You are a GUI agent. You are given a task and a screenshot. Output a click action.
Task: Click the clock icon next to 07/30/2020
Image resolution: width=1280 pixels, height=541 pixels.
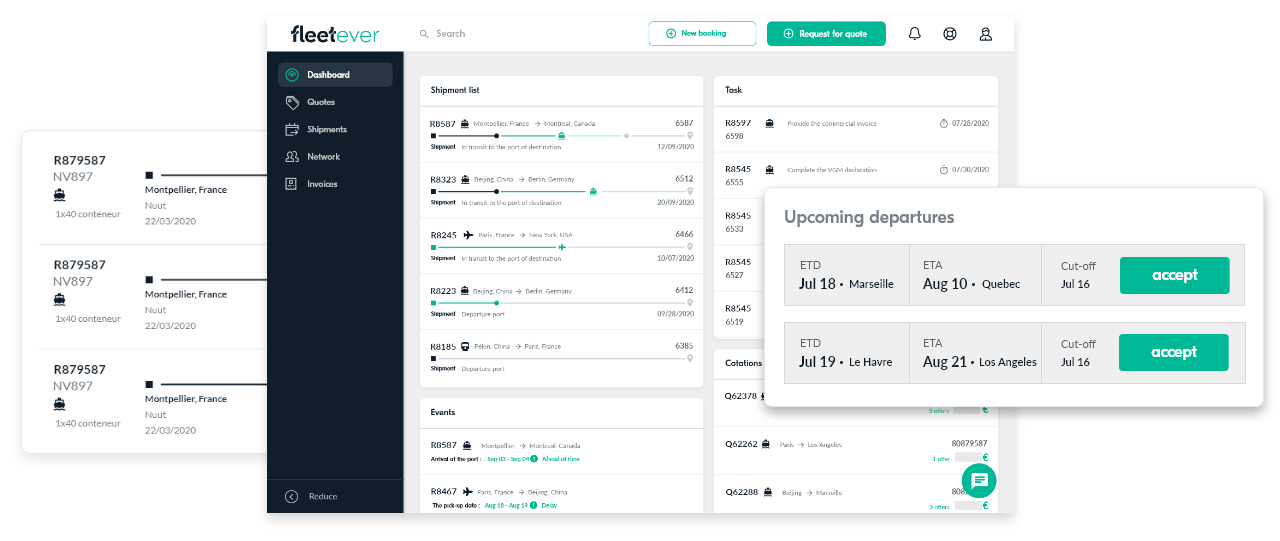[944, 170]
